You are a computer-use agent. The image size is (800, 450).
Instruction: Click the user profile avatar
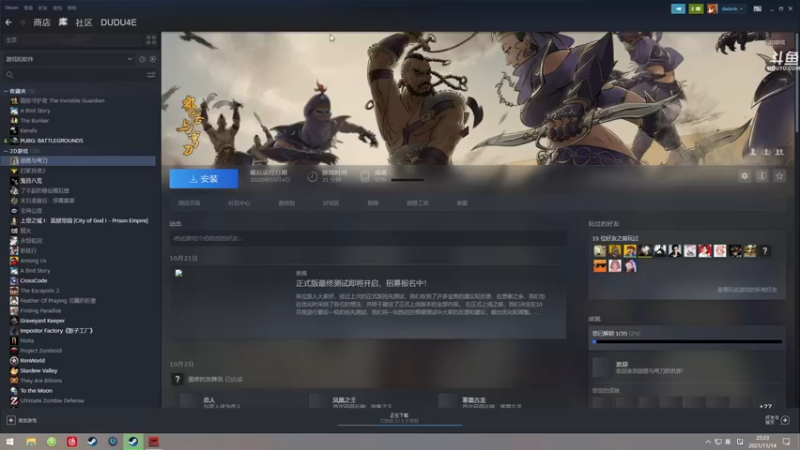coord(712,9)
